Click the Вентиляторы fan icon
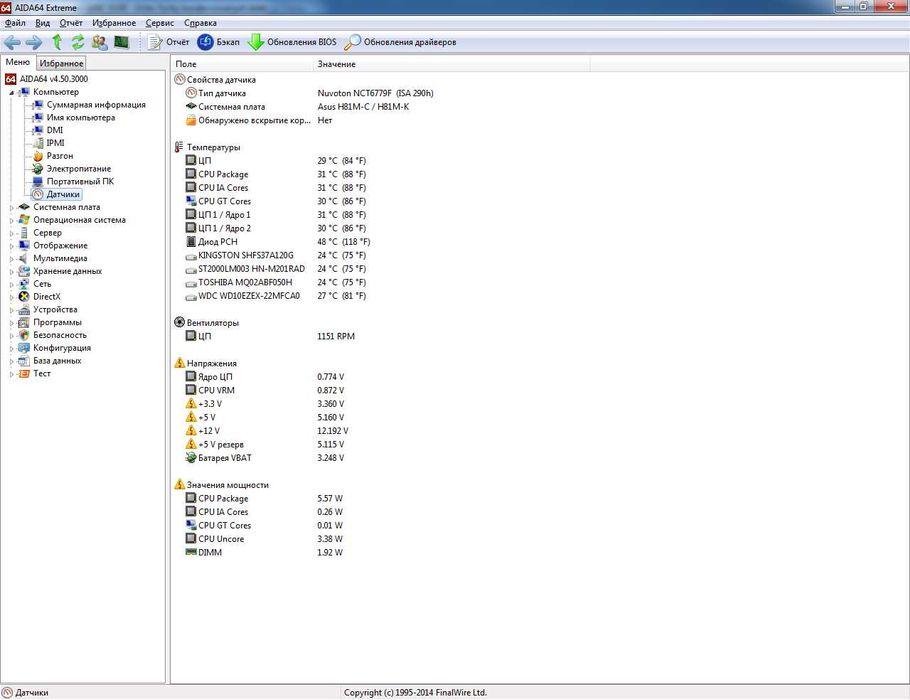 click(x=179, y=322)
